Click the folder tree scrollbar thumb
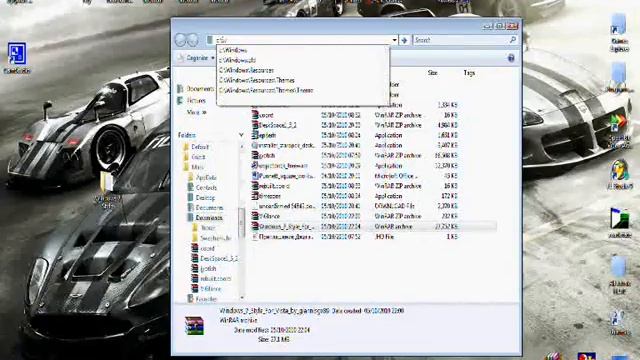Viewport: 640px width, 360px height. click(x=241, y=222)
